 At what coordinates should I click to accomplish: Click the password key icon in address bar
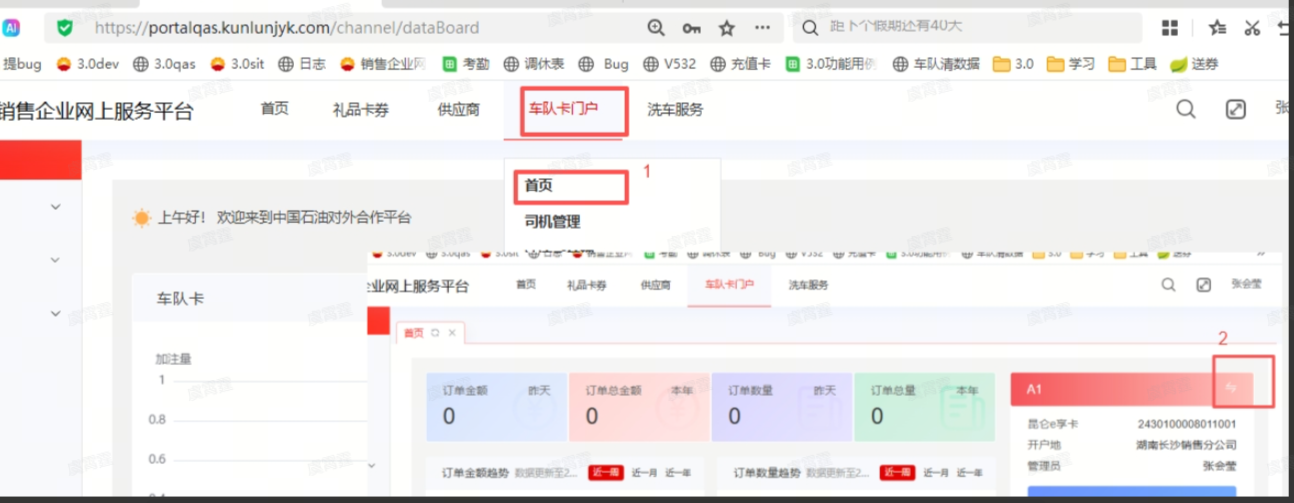(691, 27)
